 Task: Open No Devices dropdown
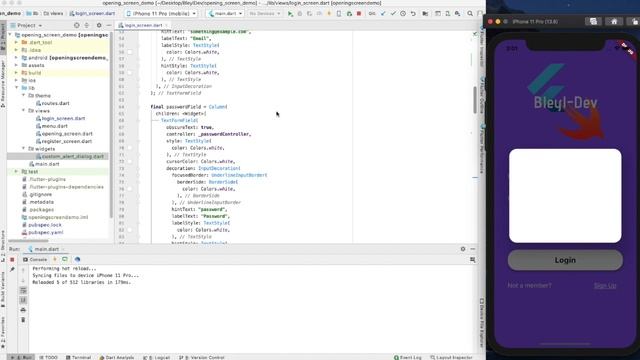coord(264,13)
